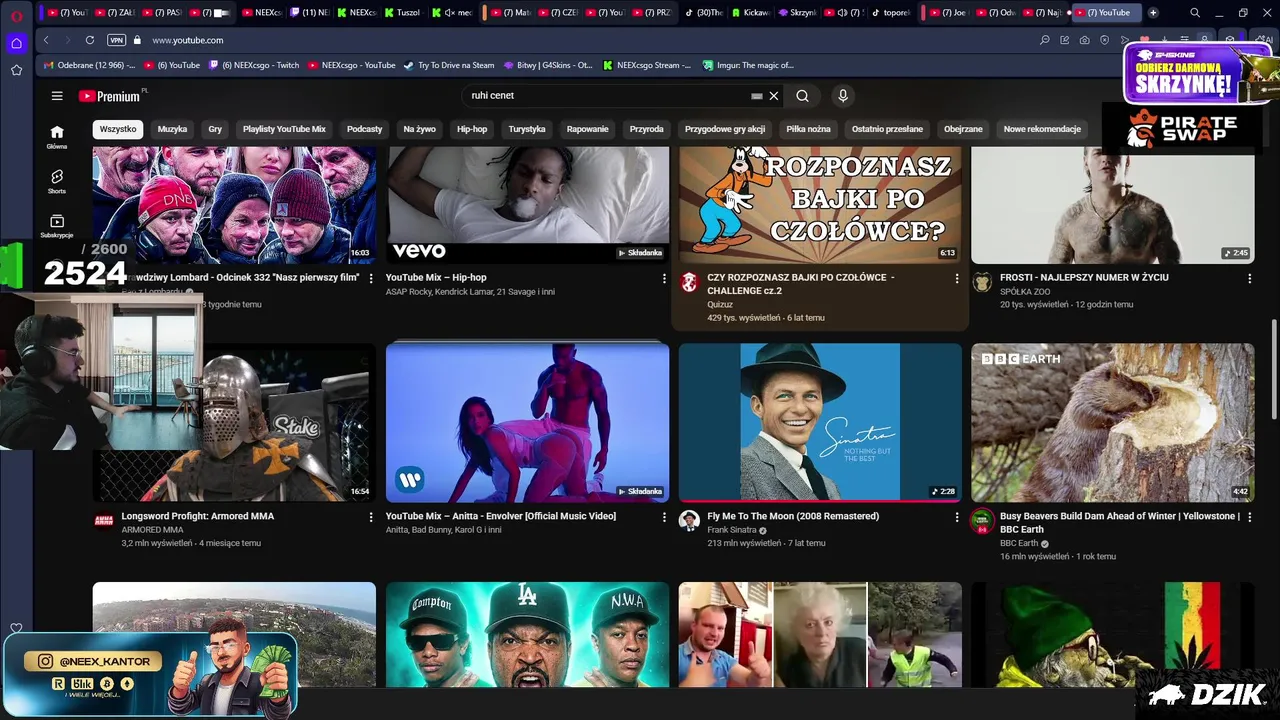The height and width of the screenshot is (720, 1280).
Task: Click the snapshot camera icon in address bar
Action: tap(1085, 40)
